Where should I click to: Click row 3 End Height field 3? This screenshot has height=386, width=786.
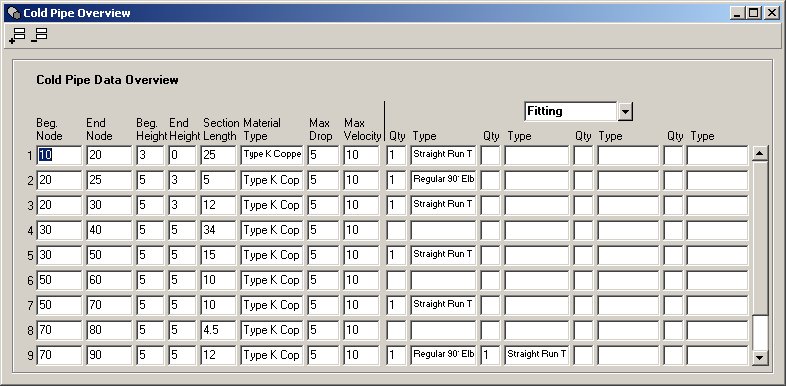[182, 206]
